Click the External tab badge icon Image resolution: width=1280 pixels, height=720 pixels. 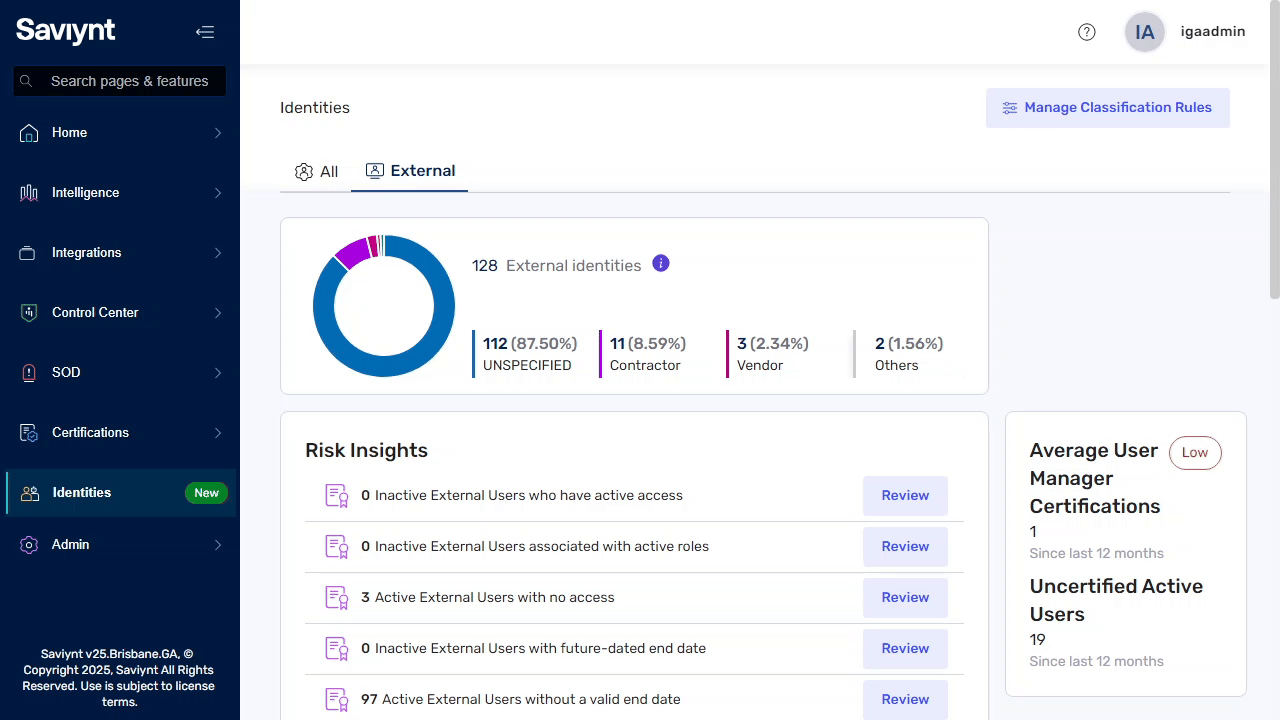[375, 171]
